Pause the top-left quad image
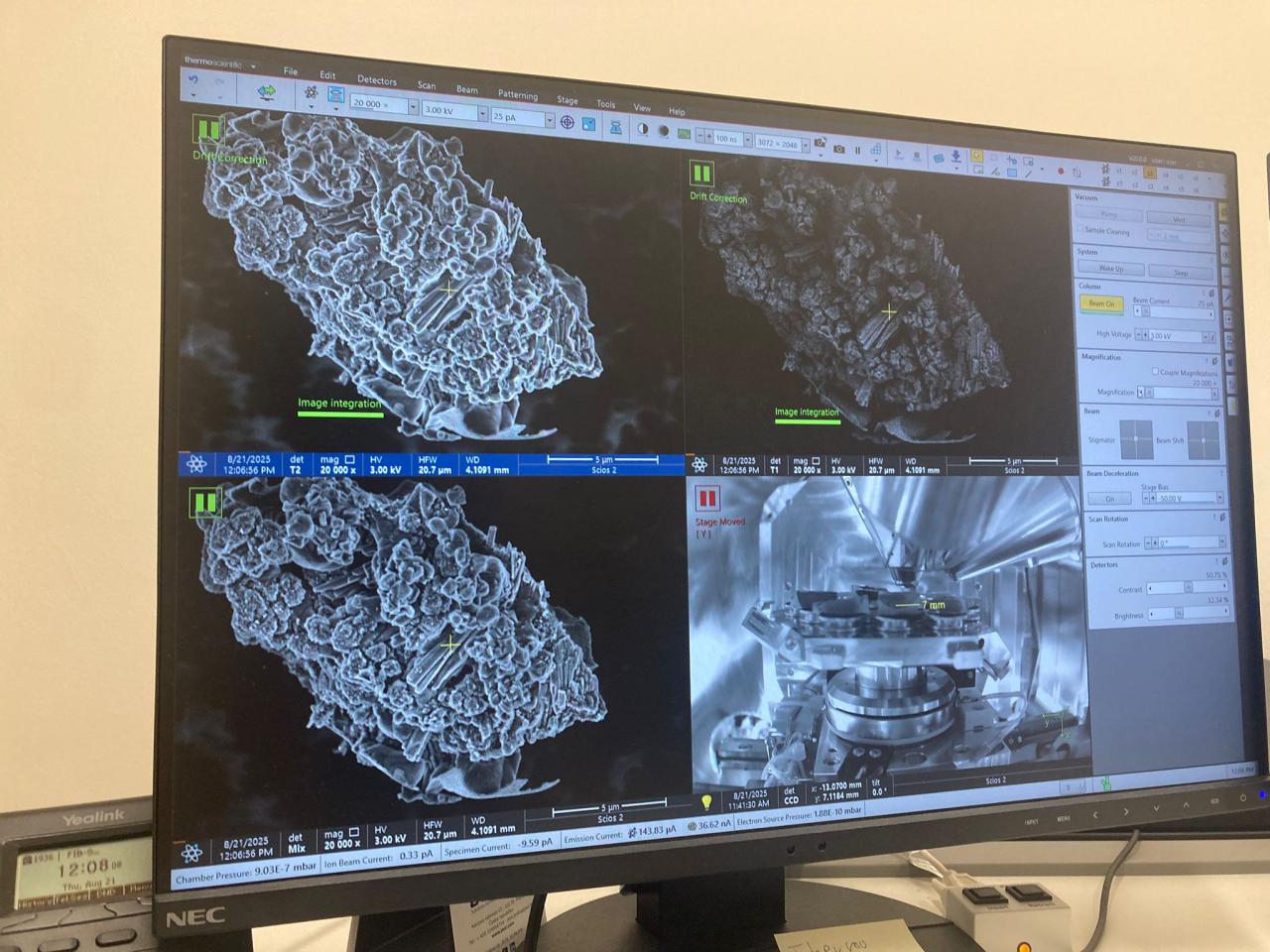Screen dimensions: 1270x952 tap(207, 130)
